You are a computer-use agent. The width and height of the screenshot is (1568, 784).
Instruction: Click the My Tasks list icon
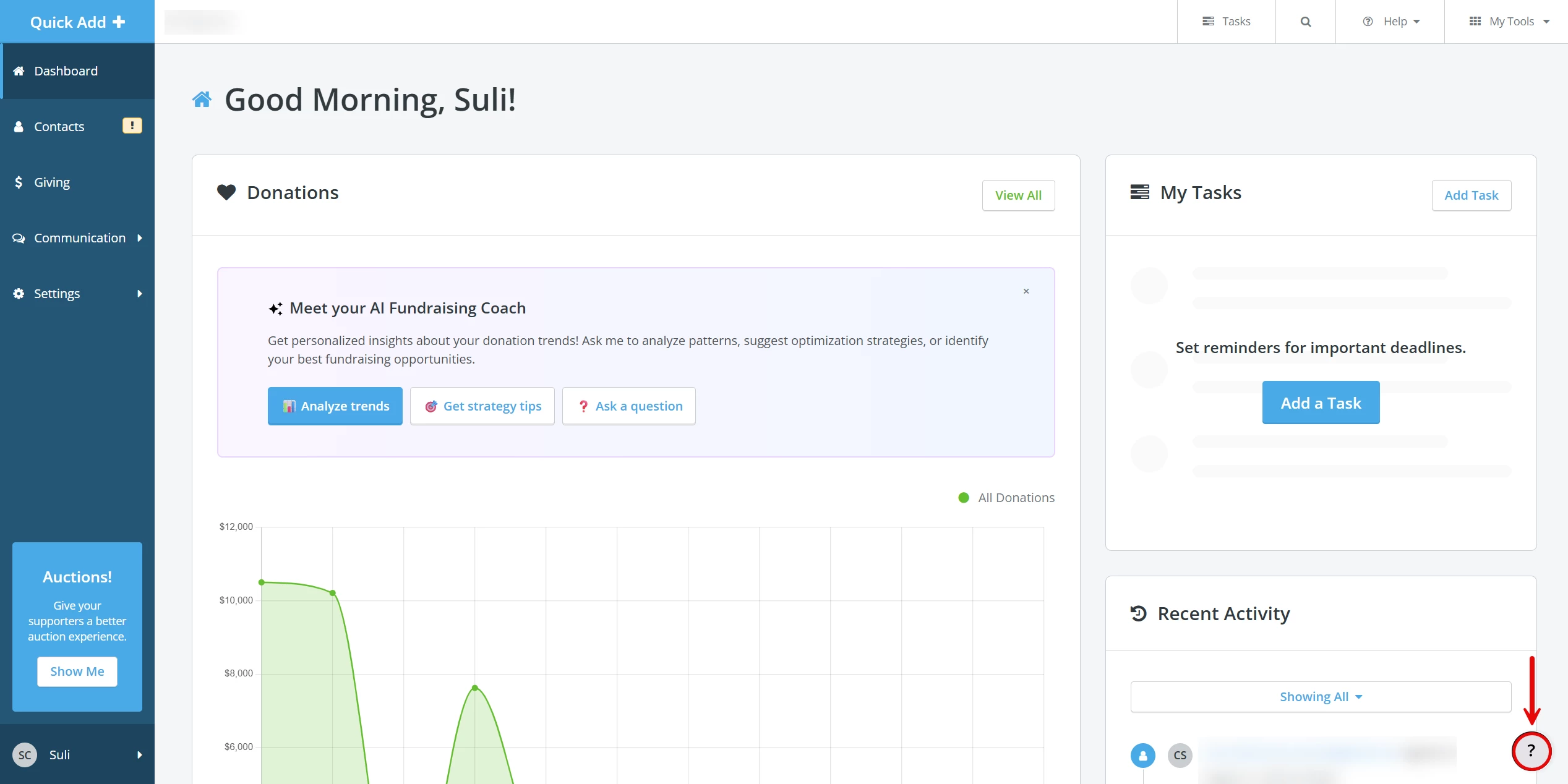pos(1140,192)
